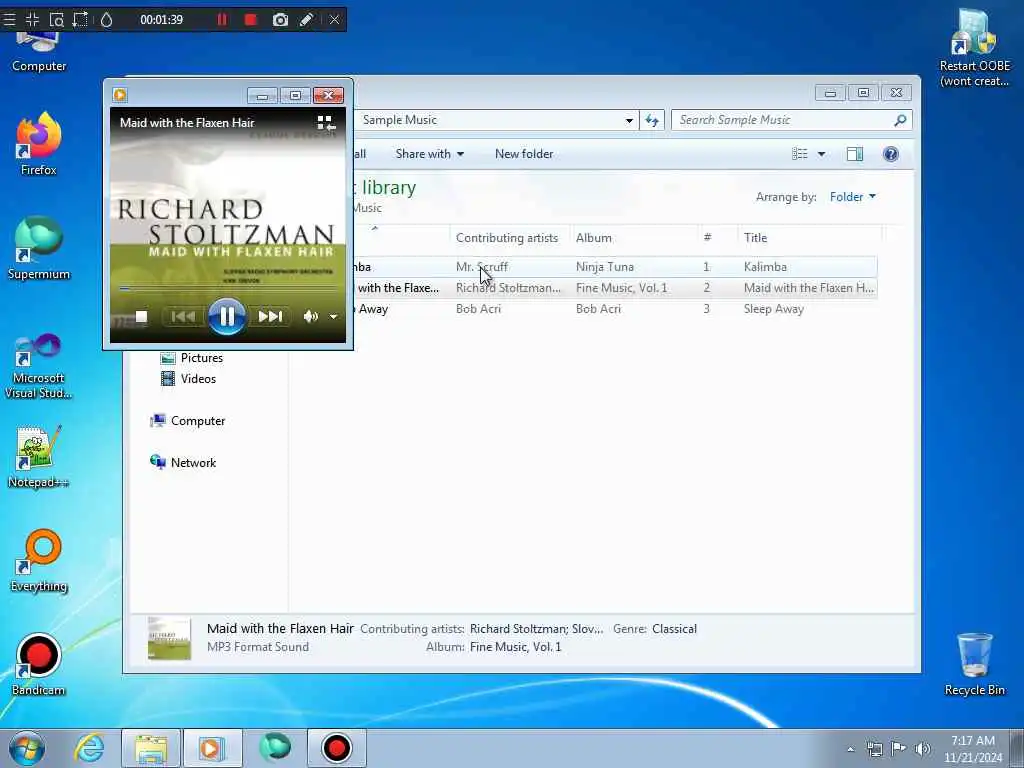1024x768 pixels.
Task: Open the Media Player volume dropdown arrow
Action: pyautogui.click(x=334, y=317)
